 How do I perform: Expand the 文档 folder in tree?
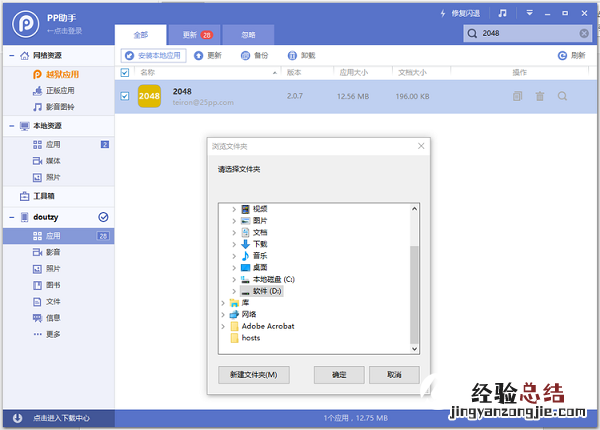[x=234, y=233]
